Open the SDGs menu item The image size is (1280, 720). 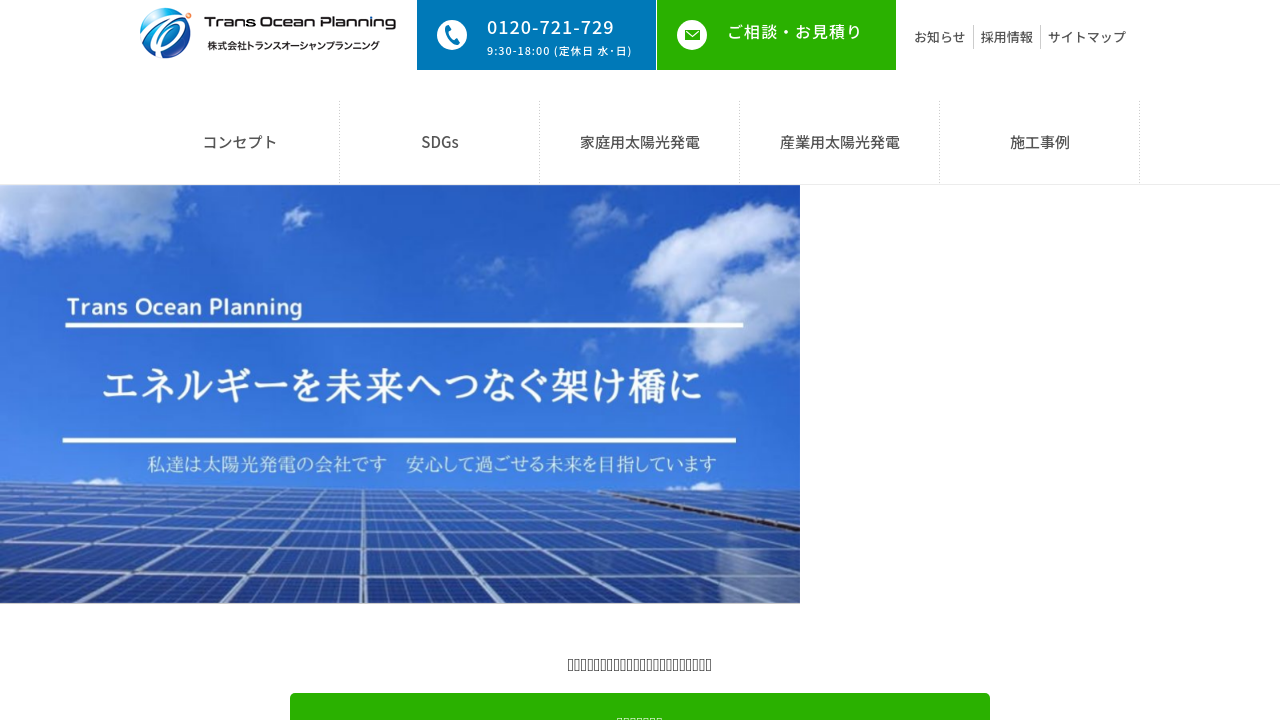click(x=440, y=142)
